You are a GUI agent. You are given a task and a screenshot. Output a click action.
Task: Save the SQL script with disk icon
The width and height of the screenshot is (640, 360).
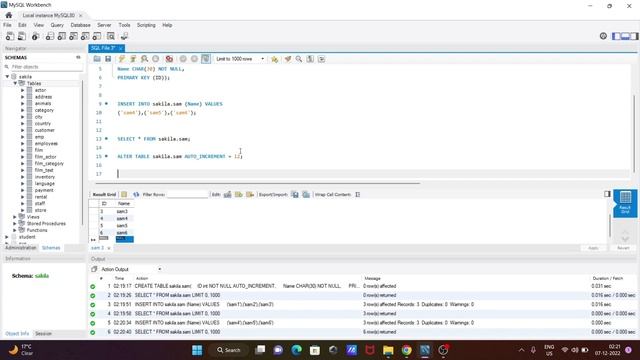click(x=108, y=59)
